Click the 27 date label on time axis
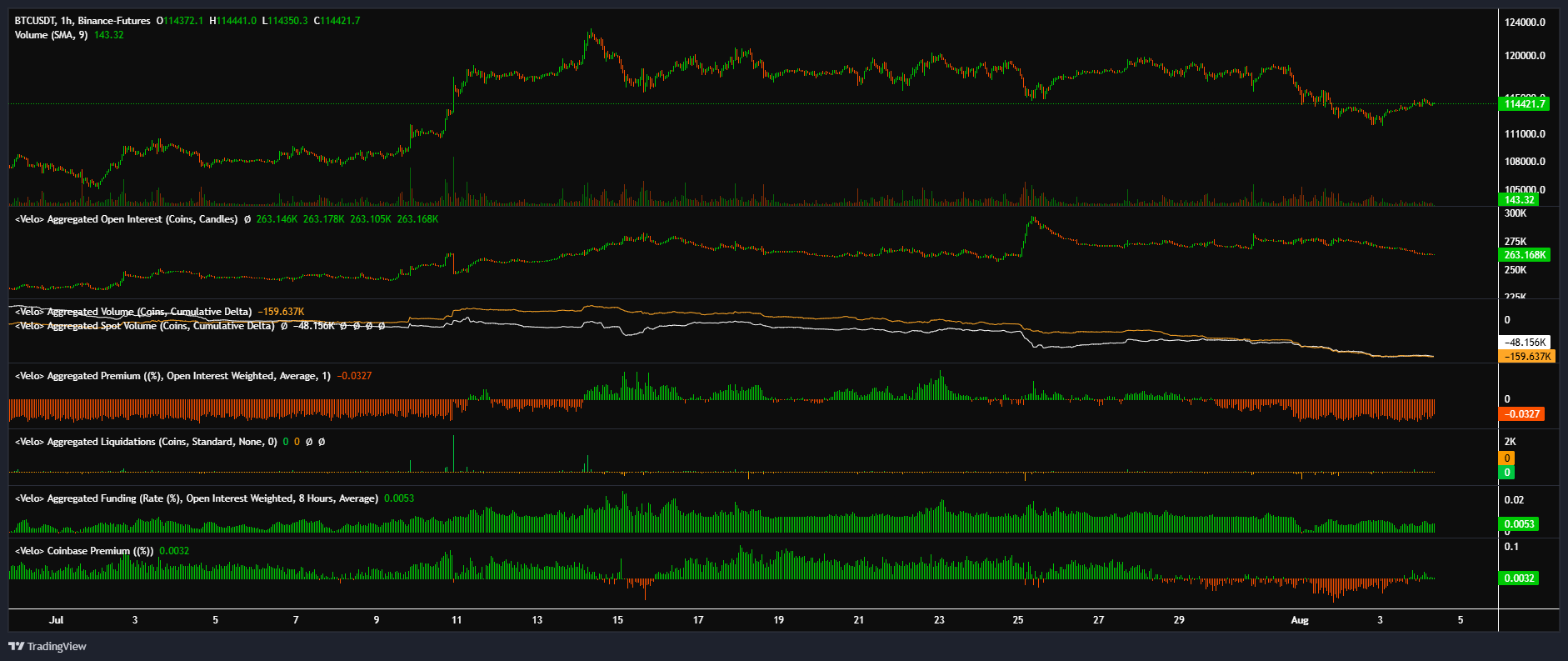Image resolution: width=1568 pixels, height=661 pixels. 1099,620
